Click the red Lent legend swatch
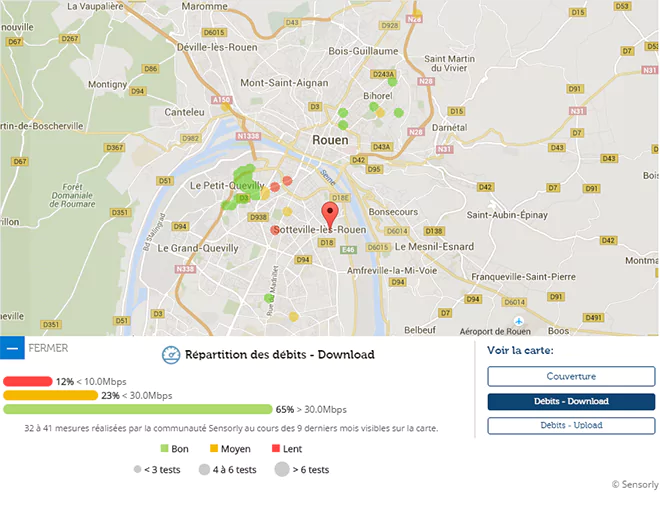 coord(276,449)
